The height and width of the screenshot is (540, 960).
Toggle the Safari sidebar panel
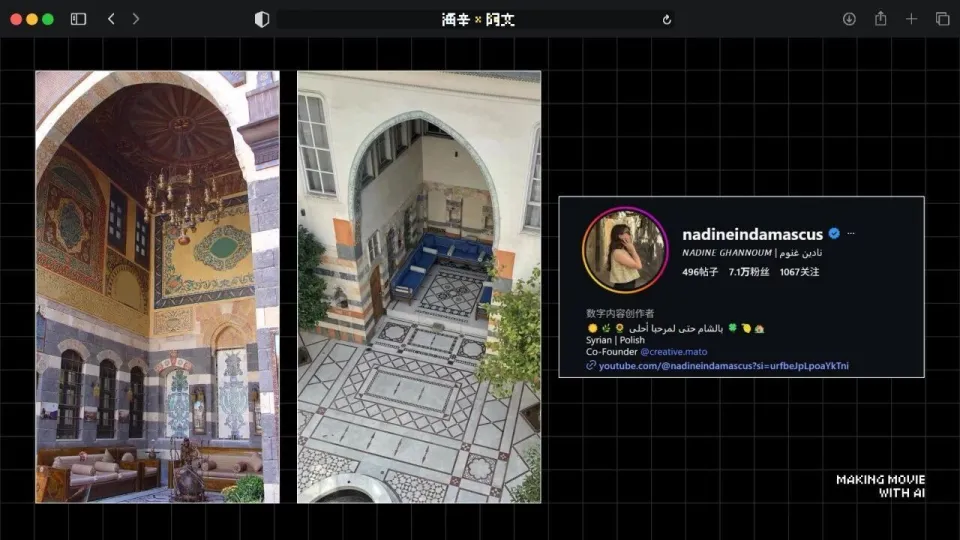tap(78, 19)
